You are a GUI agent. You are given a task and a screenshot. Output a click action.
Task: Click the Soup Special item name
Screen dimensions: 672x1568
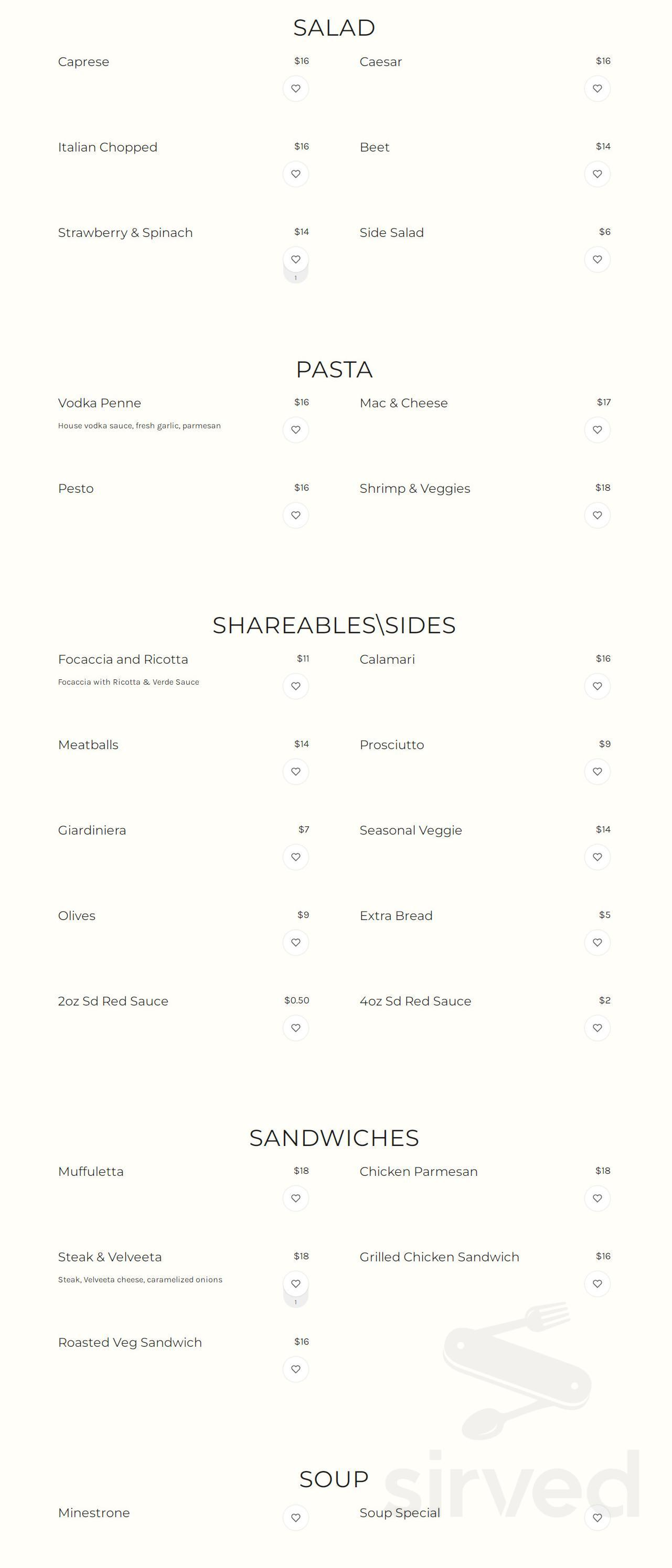(399, 1512)
